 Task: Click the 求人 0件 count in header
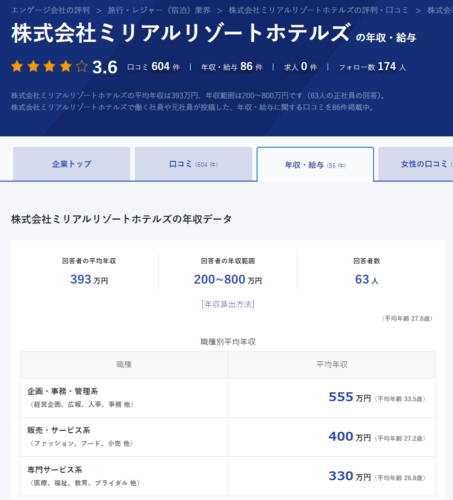pos(300,67)
